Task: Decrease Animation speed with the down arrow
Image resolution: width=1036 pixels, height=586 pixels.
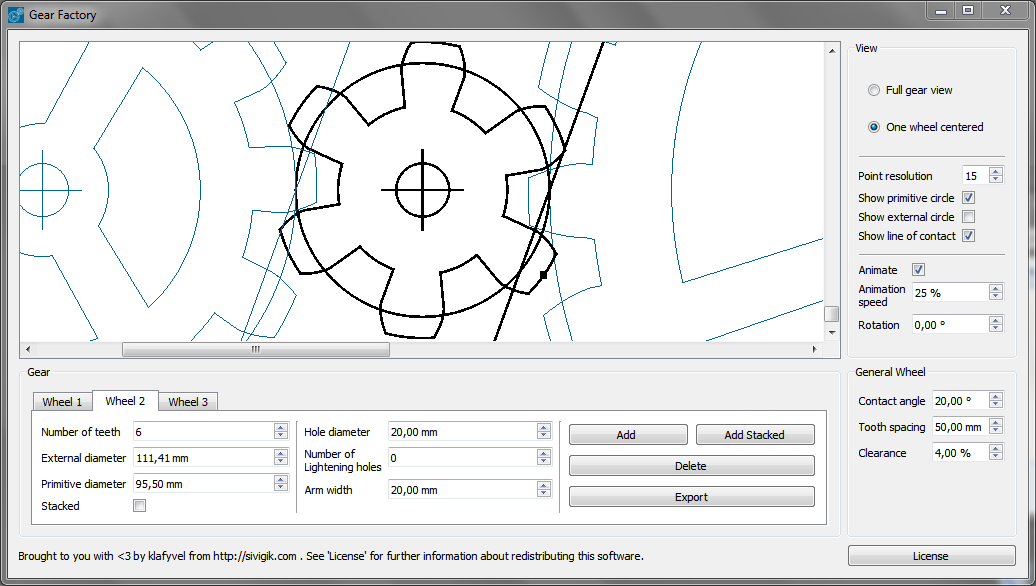Action: click(996, 296)
